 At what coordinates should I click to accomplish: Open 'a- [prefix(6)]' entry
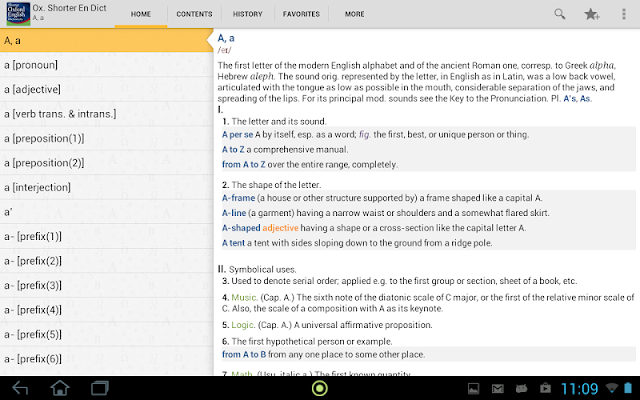(107, 359)
